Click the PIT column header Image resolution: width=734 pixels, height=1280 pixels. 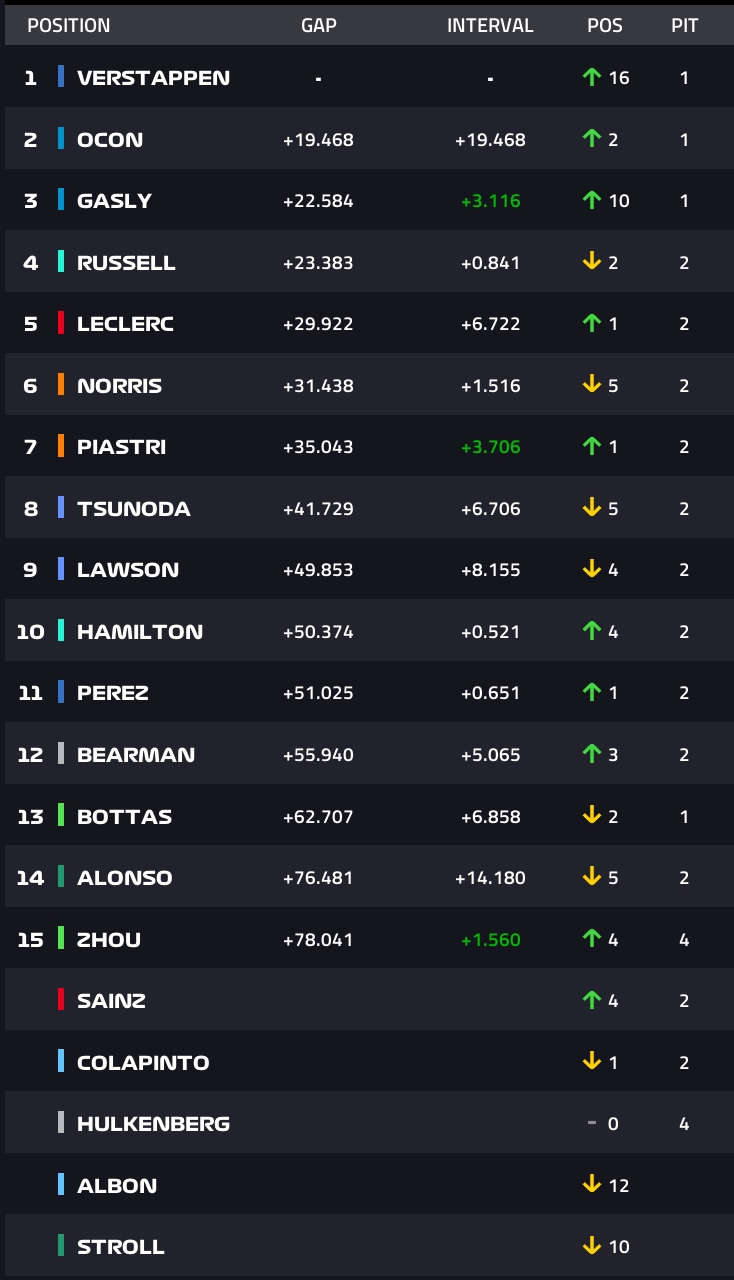point(684,25)
